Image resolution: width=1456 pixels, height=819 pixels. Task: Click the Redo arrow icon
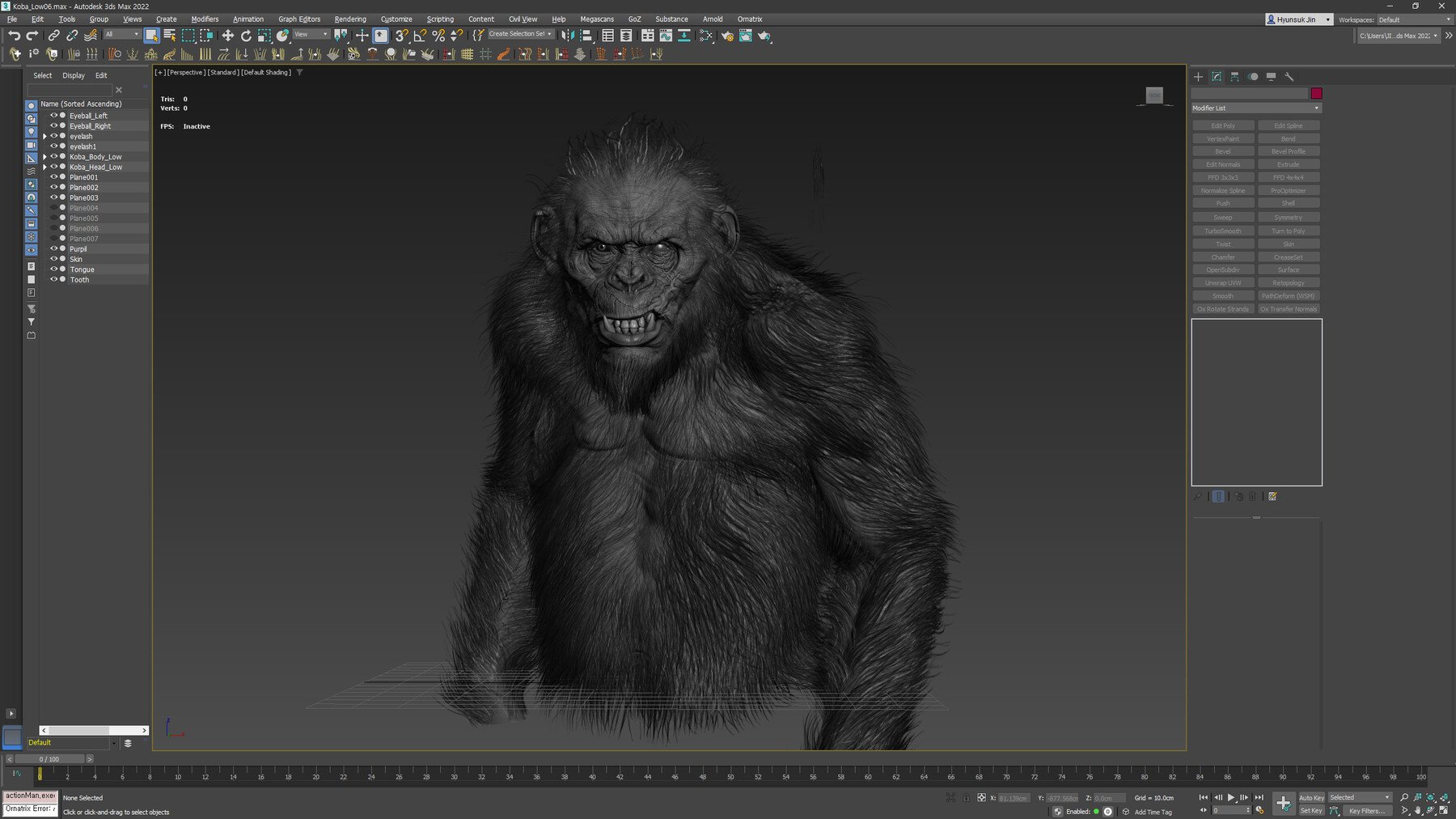(x=32, y=36)
